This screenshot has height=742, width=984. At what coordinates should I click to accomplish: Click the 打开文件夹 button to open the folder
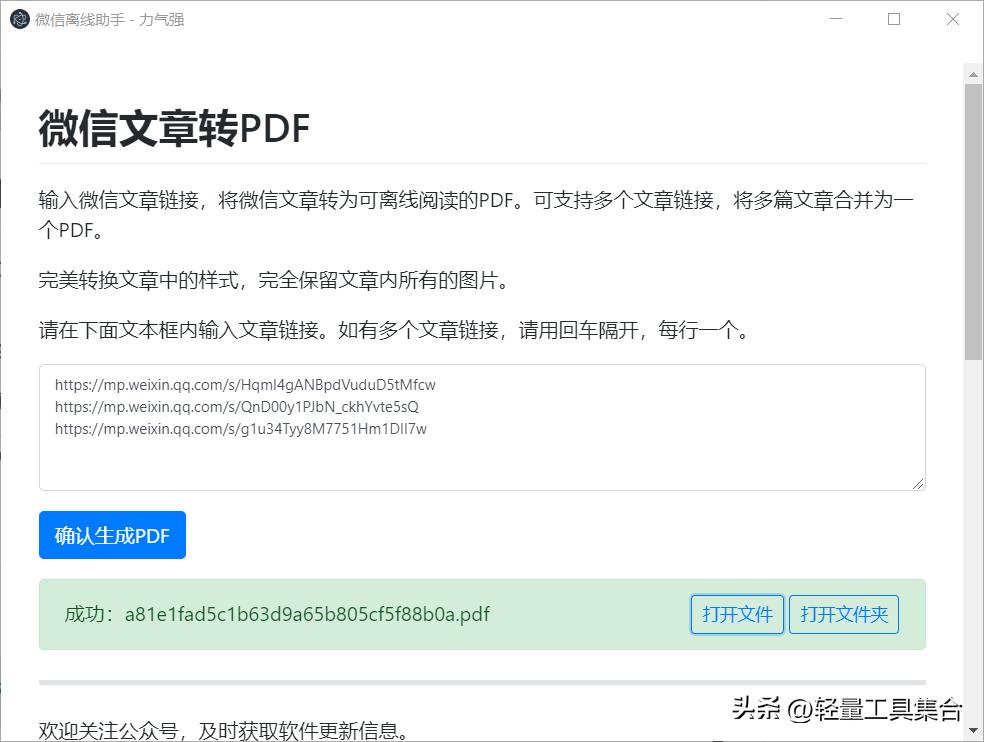tap(845, 614)
